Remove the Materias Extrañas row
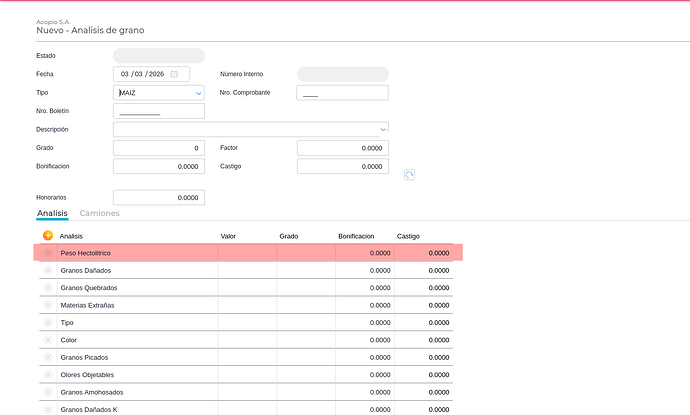The width and height of the screenshot is (690, 415). point(47,305)
